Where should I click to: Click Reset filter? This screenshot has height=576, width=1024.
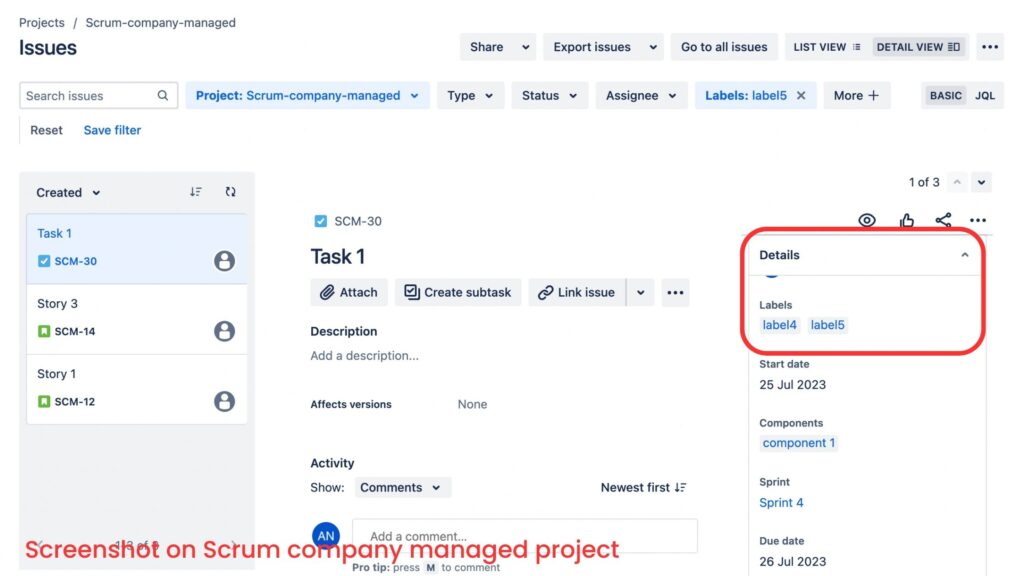[x=46, y=130]
